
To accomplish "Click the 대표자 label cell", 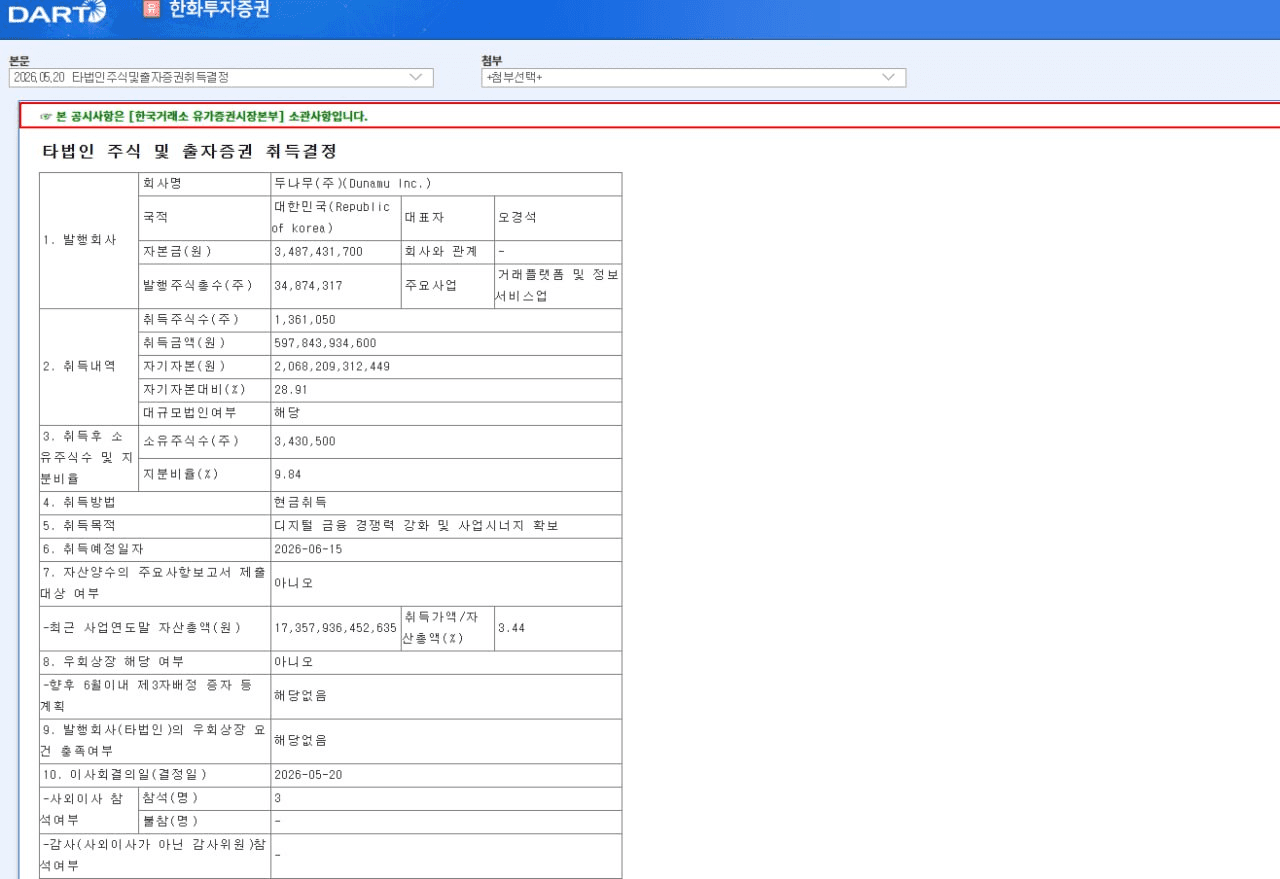I will click(x=447, y=218).
